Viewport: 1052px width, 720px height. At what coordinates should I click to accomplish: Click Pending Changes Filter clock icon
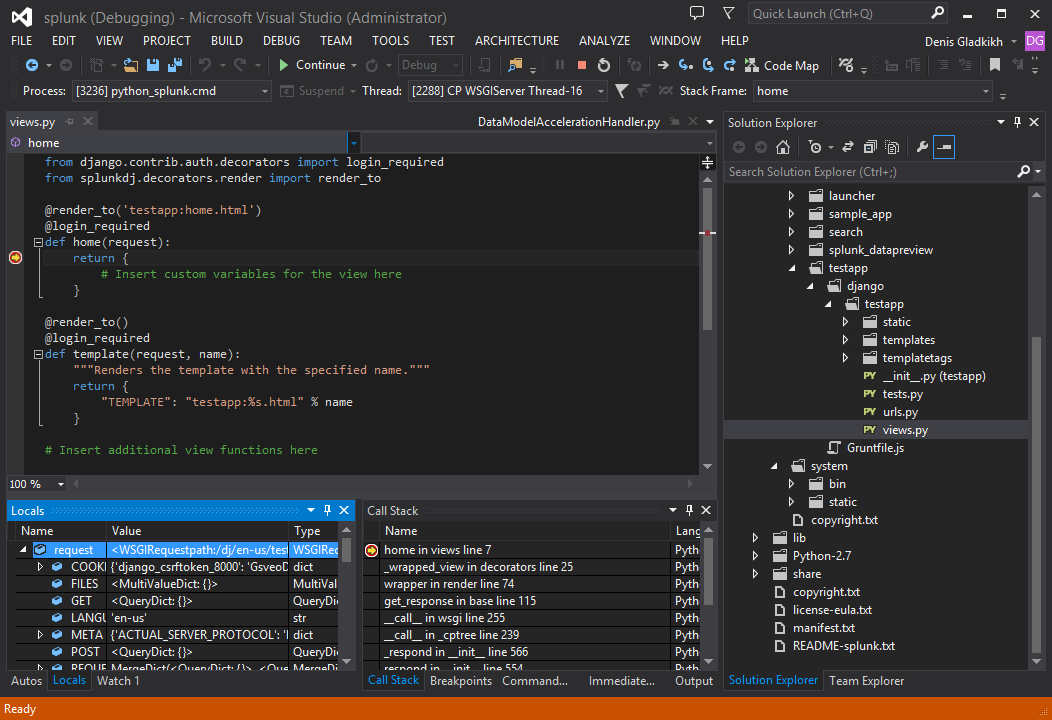[x=815, y=147]
